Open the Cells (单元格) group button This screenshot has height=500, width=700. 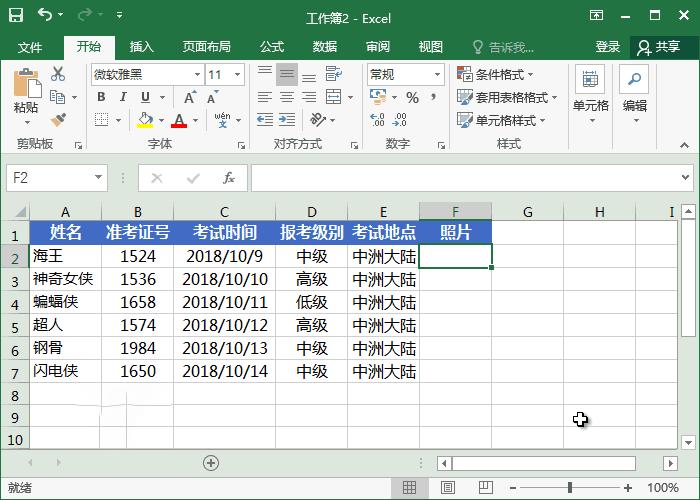coord(590,96)
